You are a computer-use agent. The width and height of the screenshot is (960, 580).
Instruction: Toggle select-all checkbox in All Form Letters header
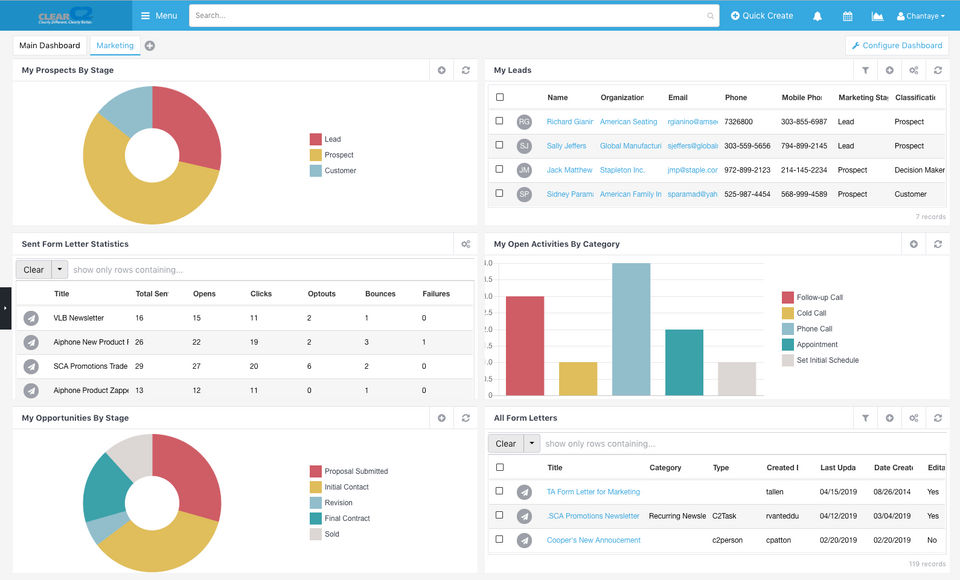pyautogui.click(x=500, y=467)
